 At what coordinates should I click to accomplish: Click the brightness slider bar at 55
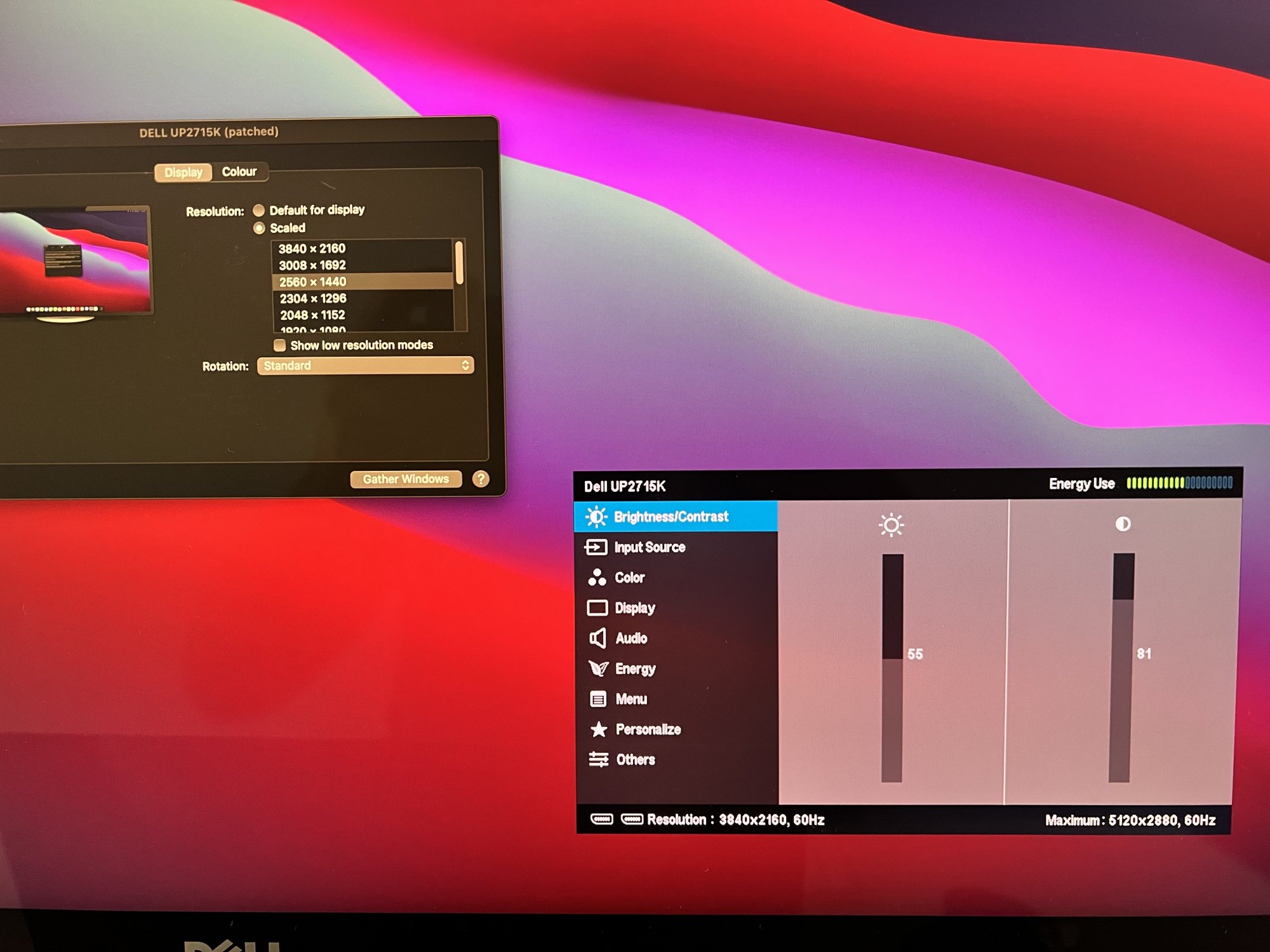click(x=892, y=660)
